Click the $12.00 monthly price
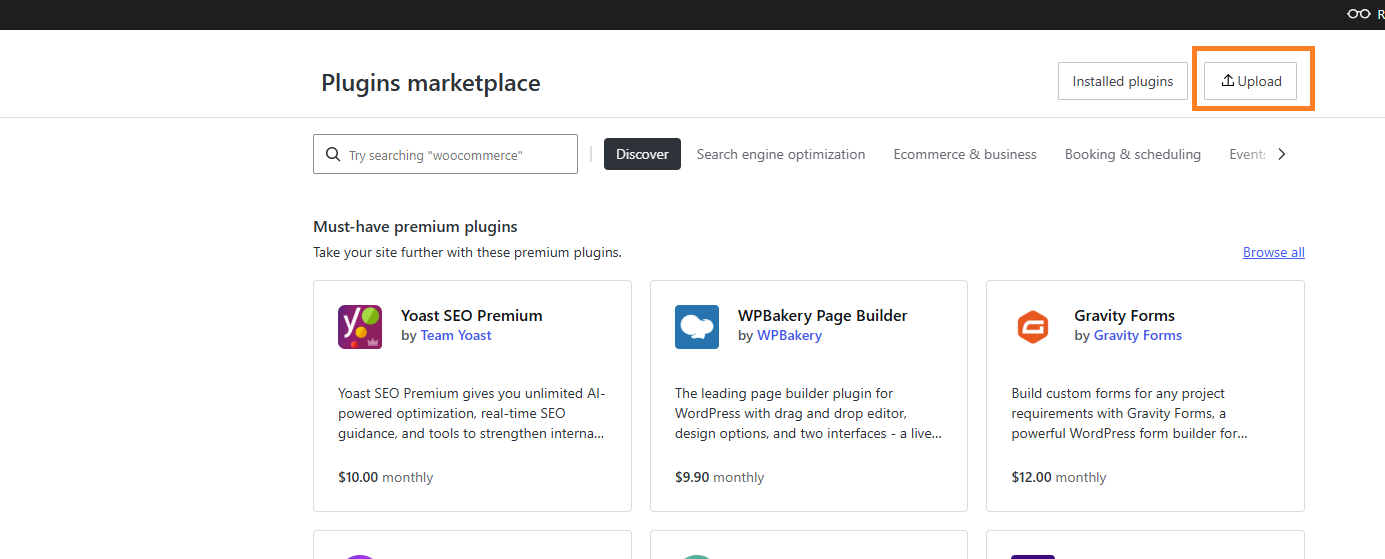 tap(1059, 477)
